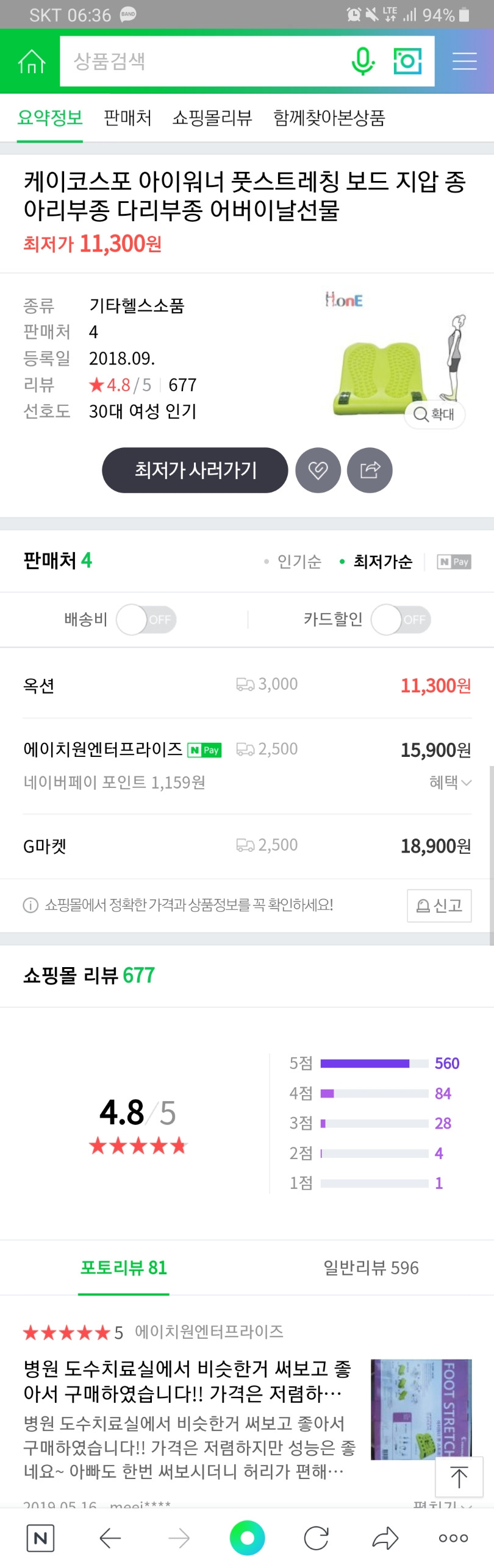Report using the 신고 button

click(x=439, y=906)
